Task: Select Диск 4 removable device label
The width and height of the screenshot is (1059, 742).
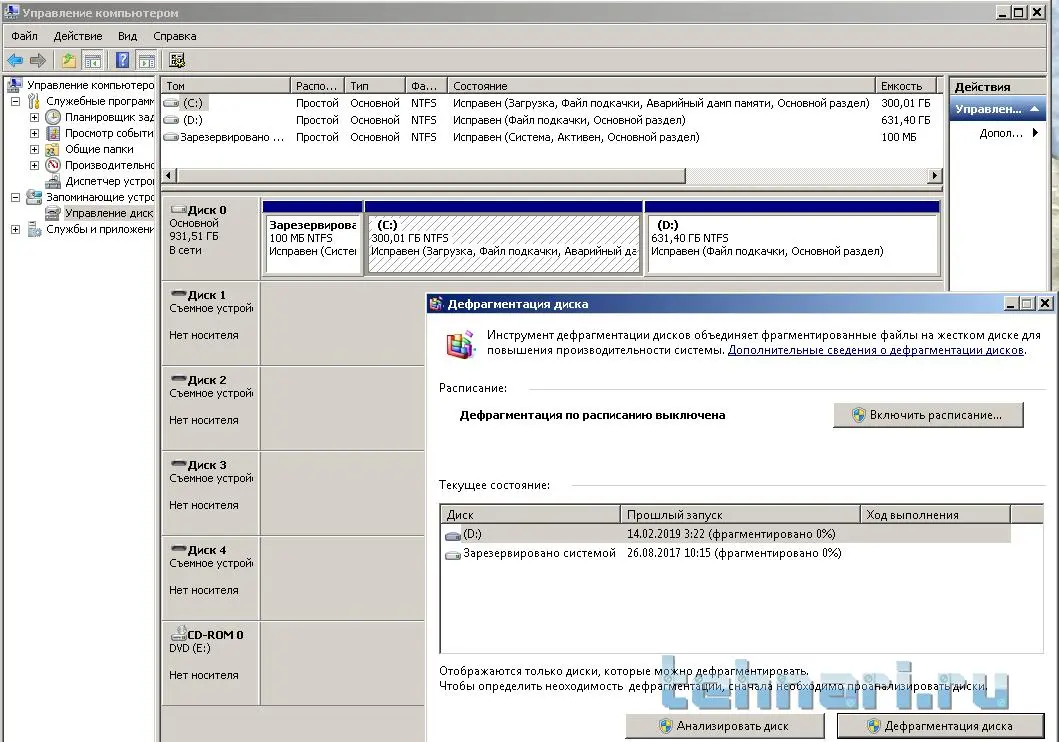Action: [x=211, y=578]
